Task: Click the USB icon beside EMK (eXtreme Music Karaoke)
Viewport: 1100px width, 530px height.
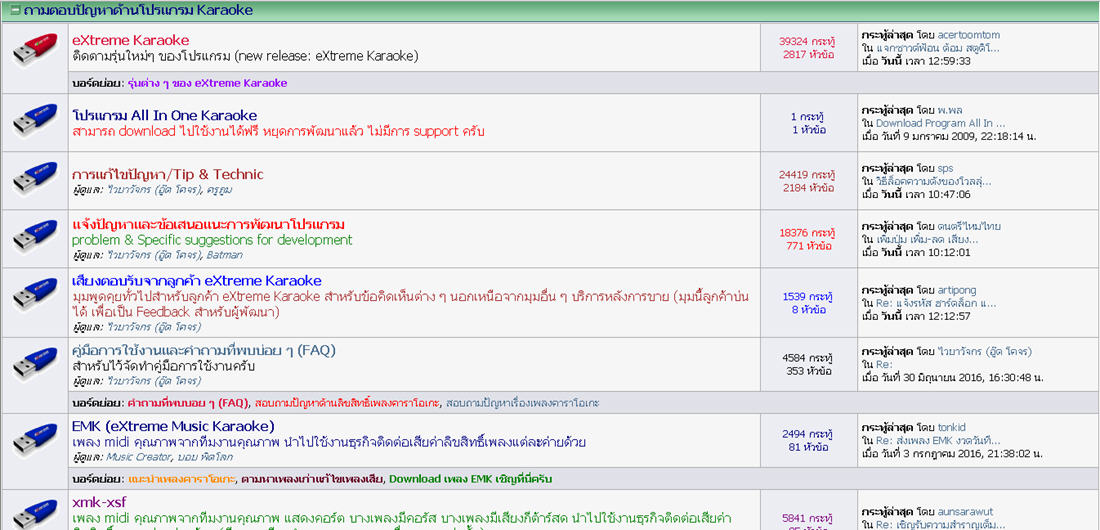Action: click(34, 441)
